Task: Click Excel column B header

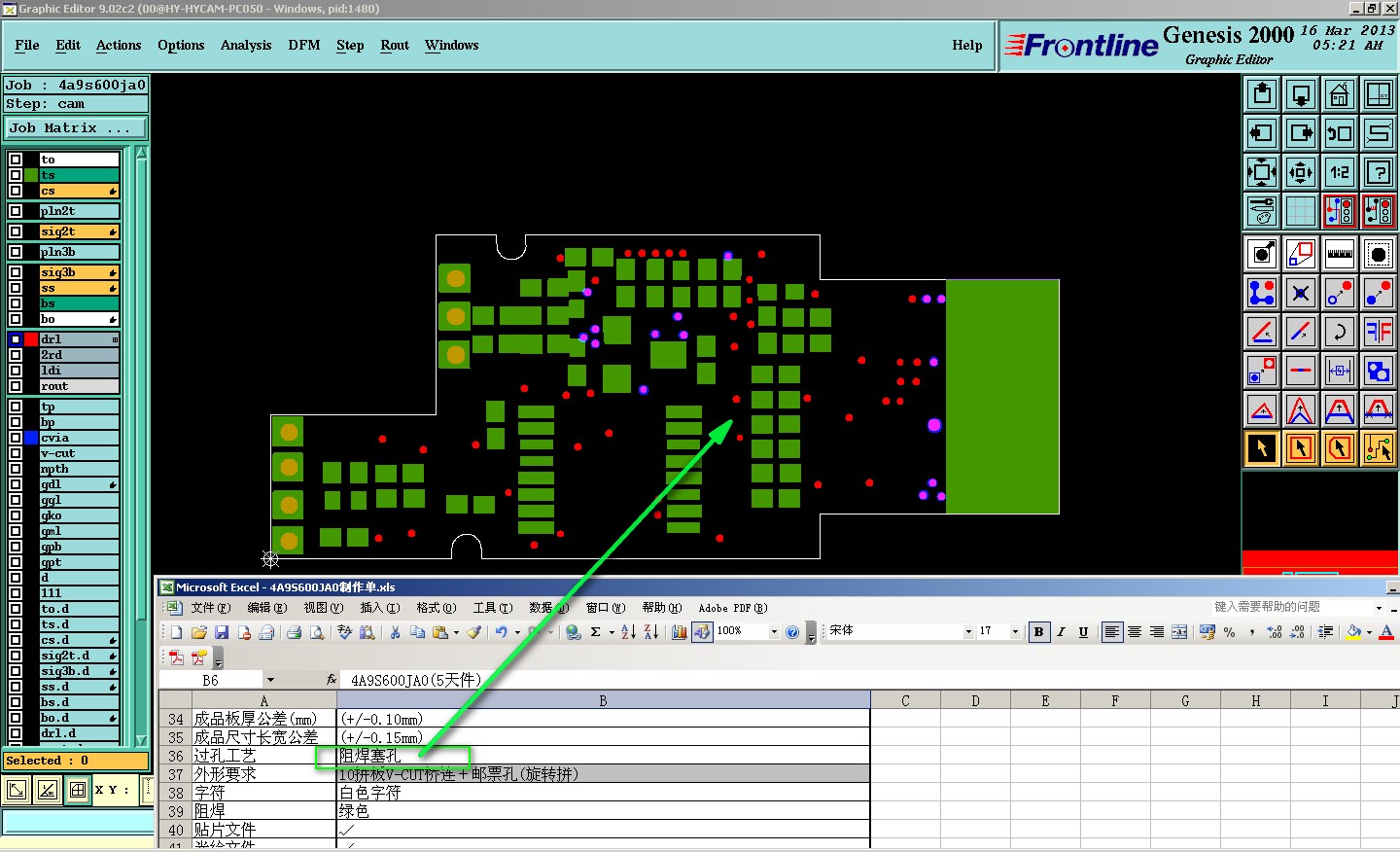Action: 603,700
